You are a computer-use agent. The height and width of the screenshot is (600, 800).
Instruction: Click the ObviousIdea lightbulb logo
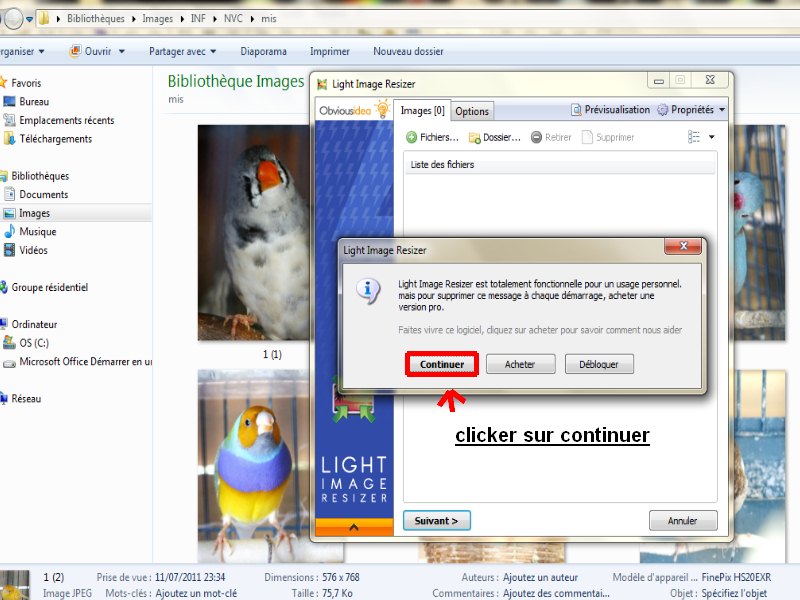(x=381, y=110)
